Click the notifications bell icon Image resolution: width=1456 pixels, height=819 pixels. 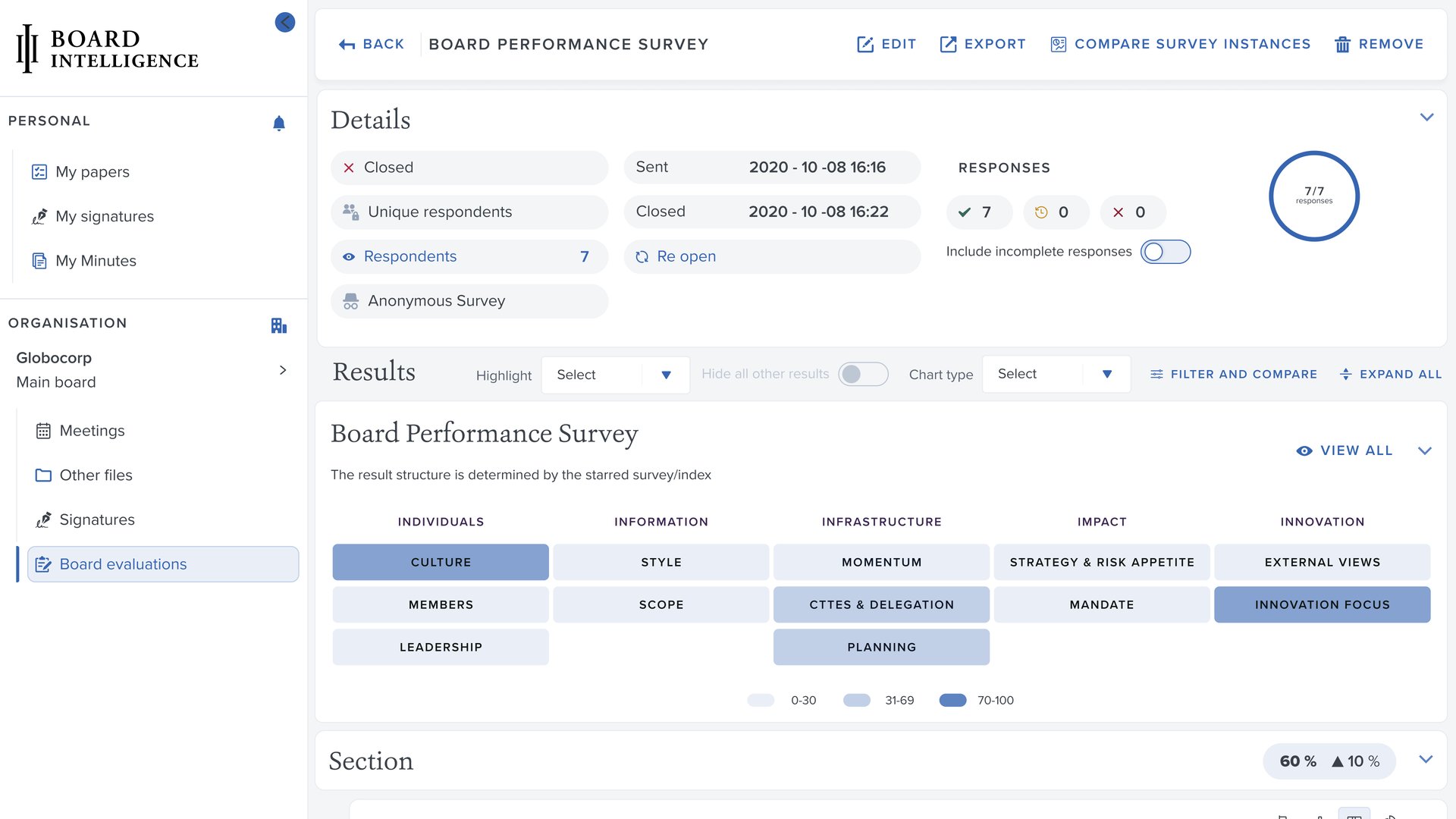(x=279, y=123)
